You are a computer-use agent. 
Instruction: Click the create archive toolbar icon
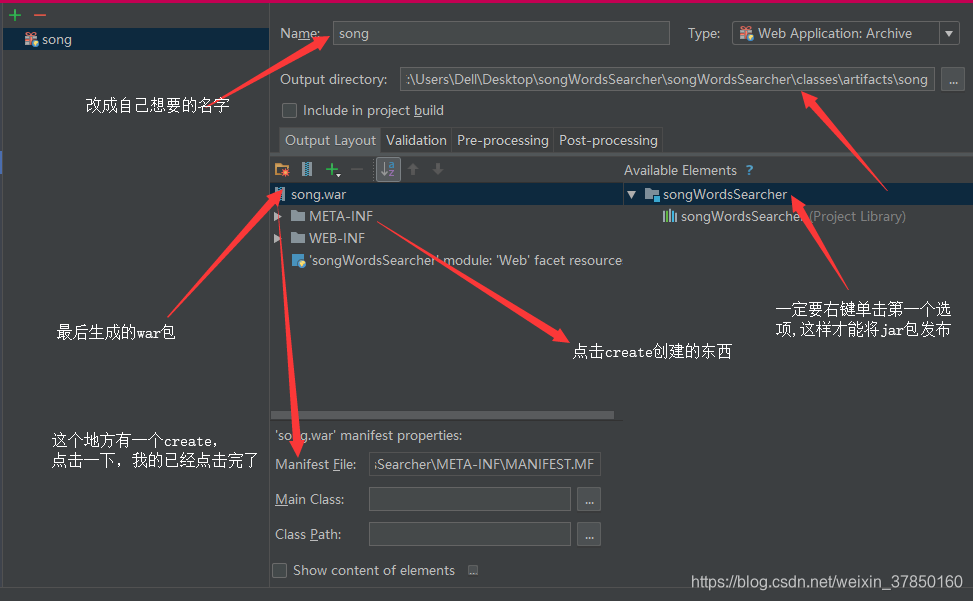(307, 169)
